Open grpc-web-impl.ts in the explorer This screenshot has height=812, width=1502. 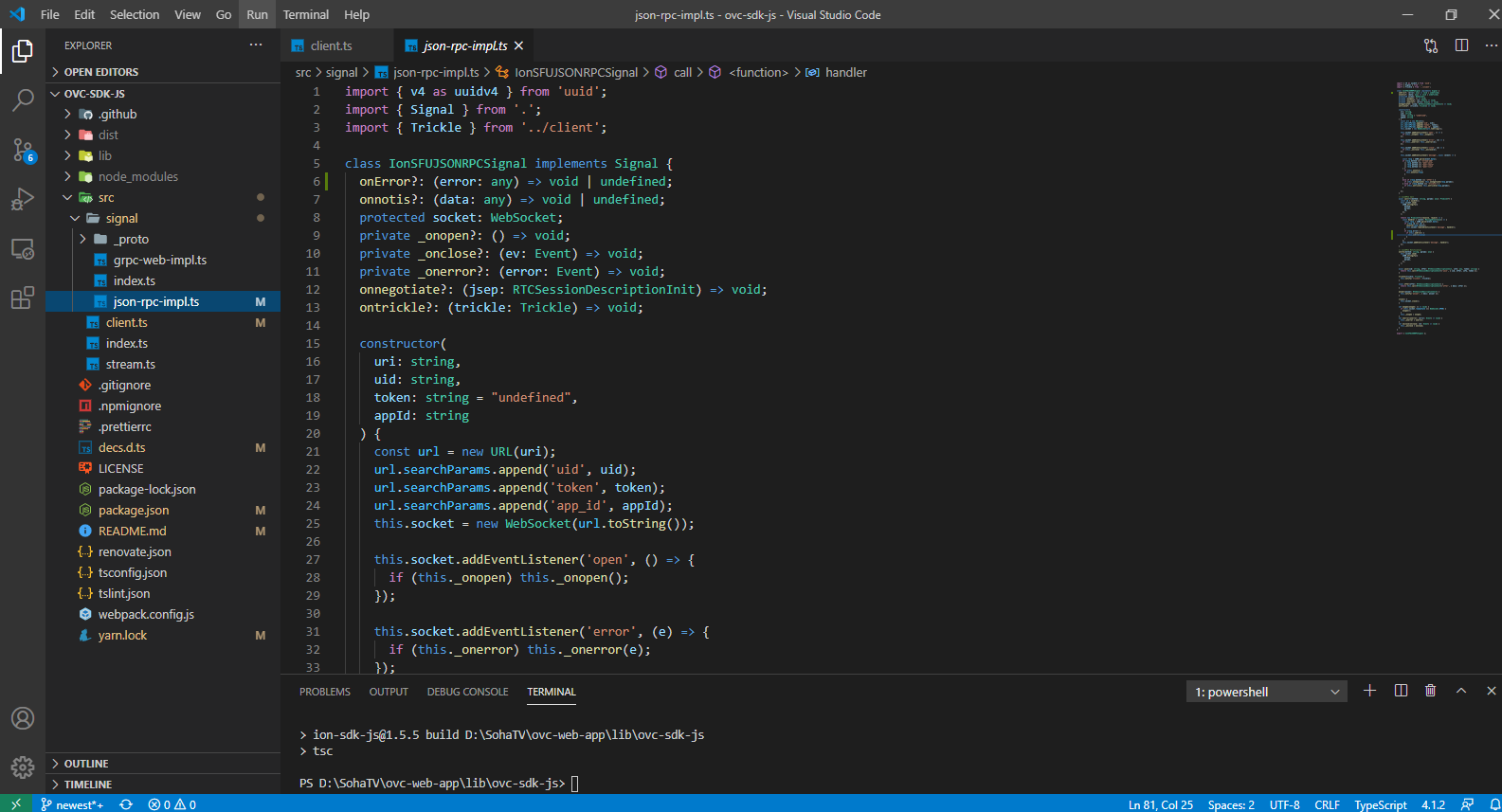(x=163, y=260)
